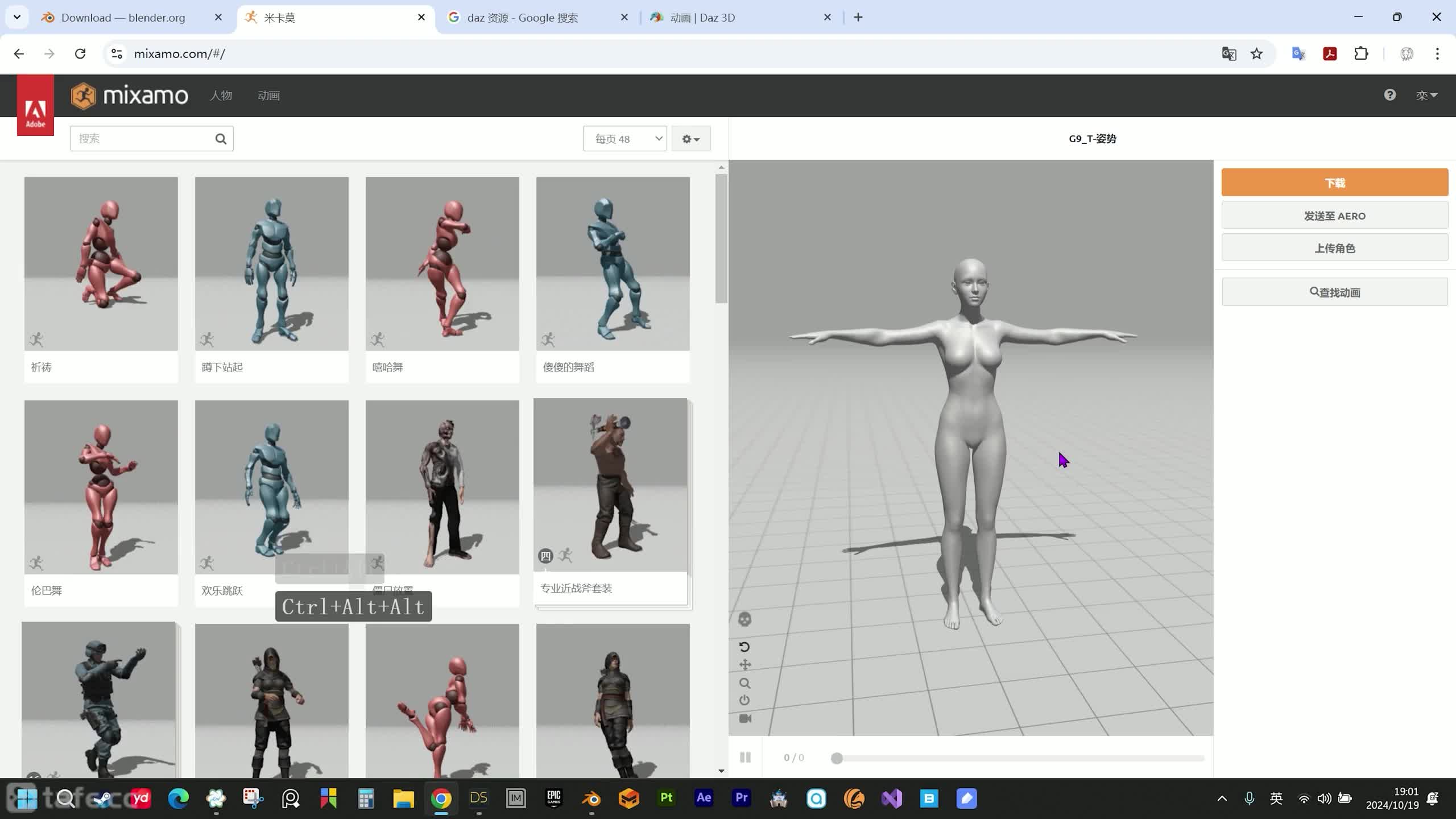
Task: Click the site information icon in address bar
Action: point(117,53)
